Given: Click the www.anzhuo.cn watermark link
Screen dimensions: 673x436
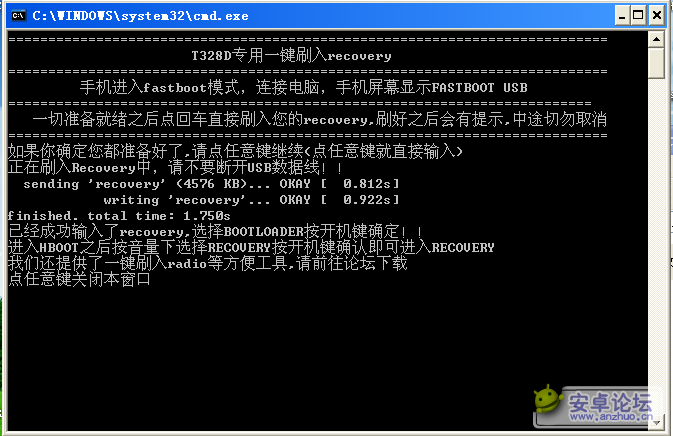Looking at the screenshot, I should 611,417.
